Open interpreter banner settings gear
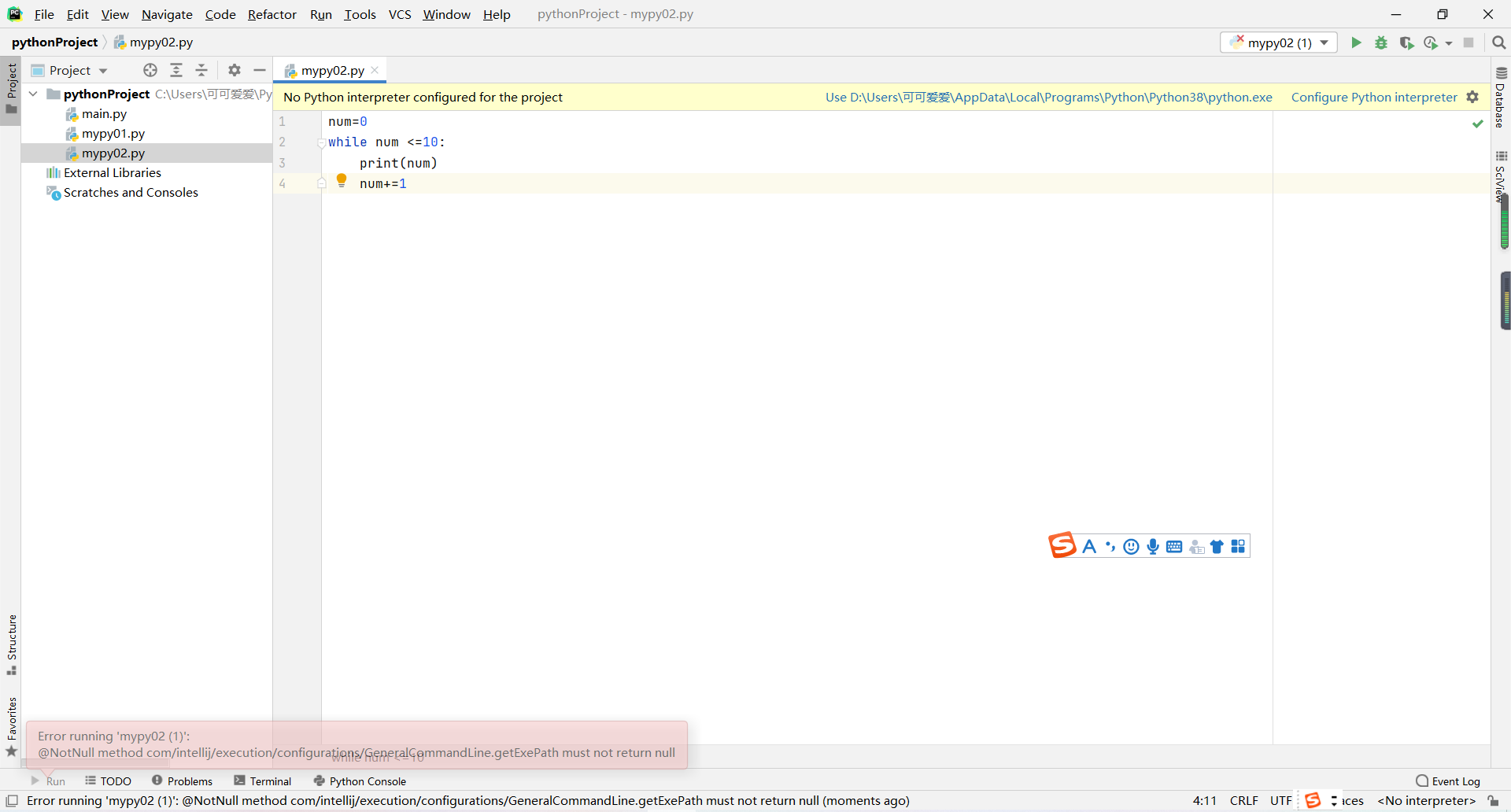 1472,97
